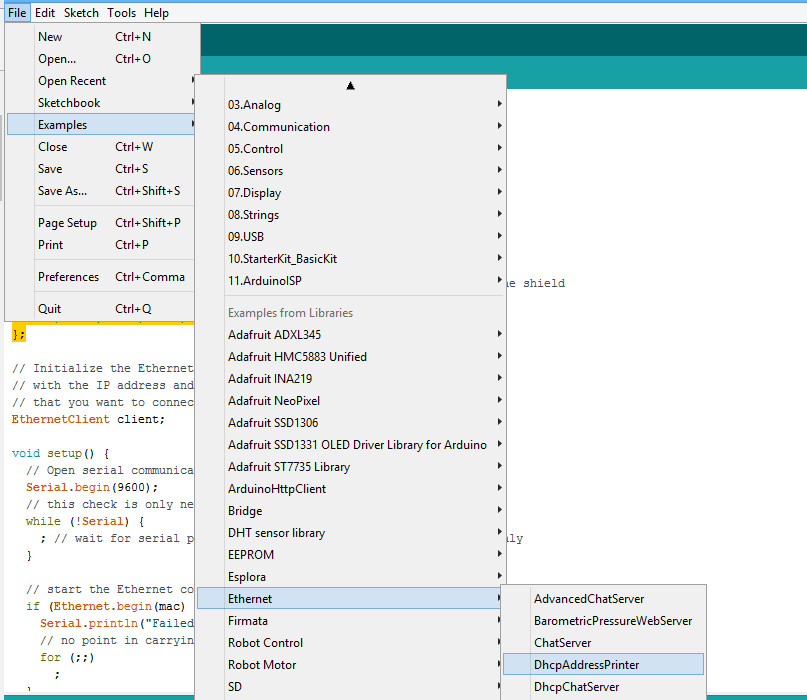Viewport: 807px width, 700px height.
Task: Open Page Setup entry
Action: pyautogui.click(x=101, y=223)
